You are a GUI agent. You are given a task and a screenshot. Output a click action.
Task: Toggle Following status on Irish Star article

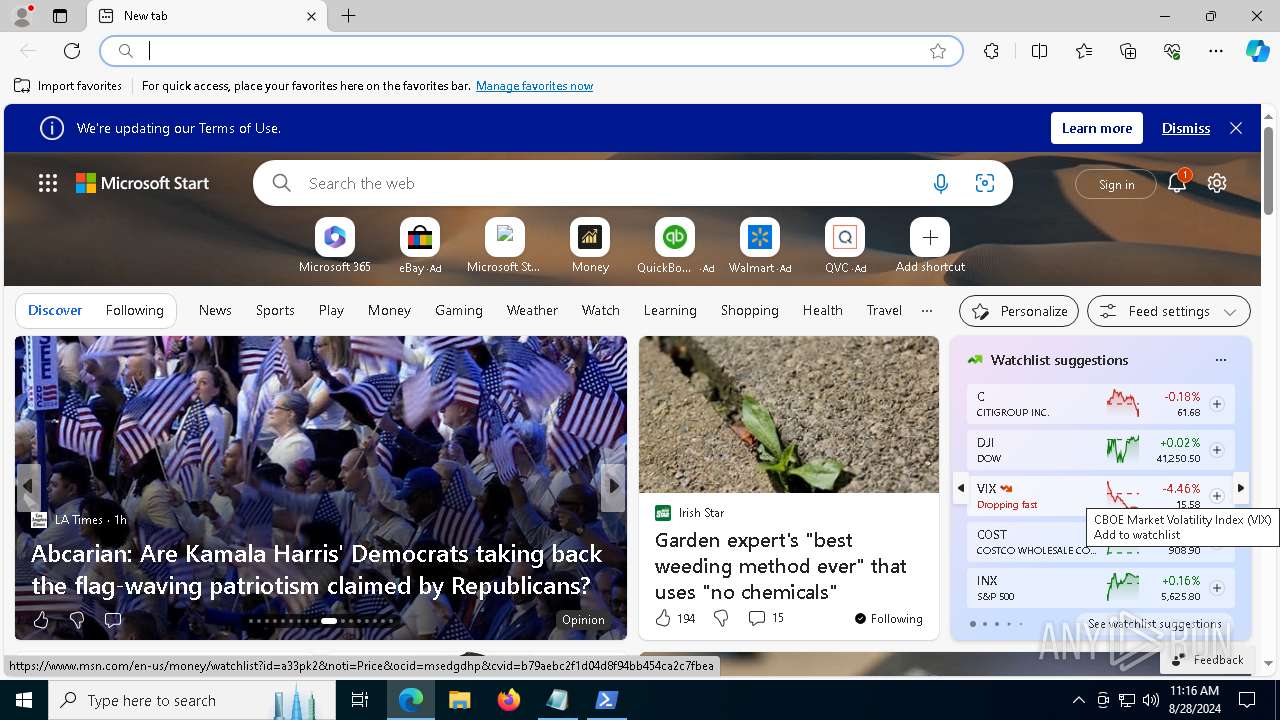(x=889, y=619)
